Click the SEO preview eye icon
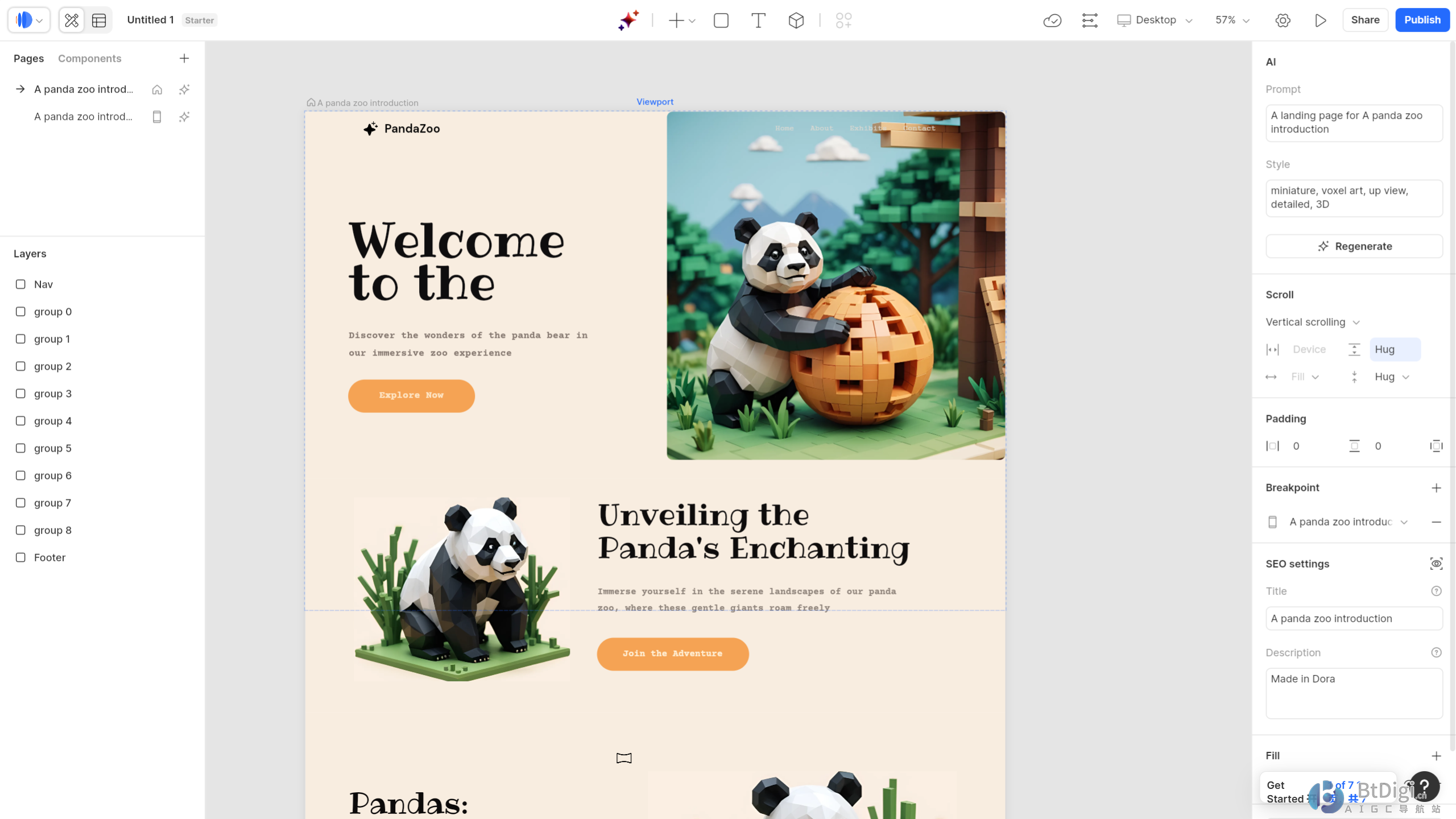Viewport: 1456px width, 819px height. coord(1436,564)
